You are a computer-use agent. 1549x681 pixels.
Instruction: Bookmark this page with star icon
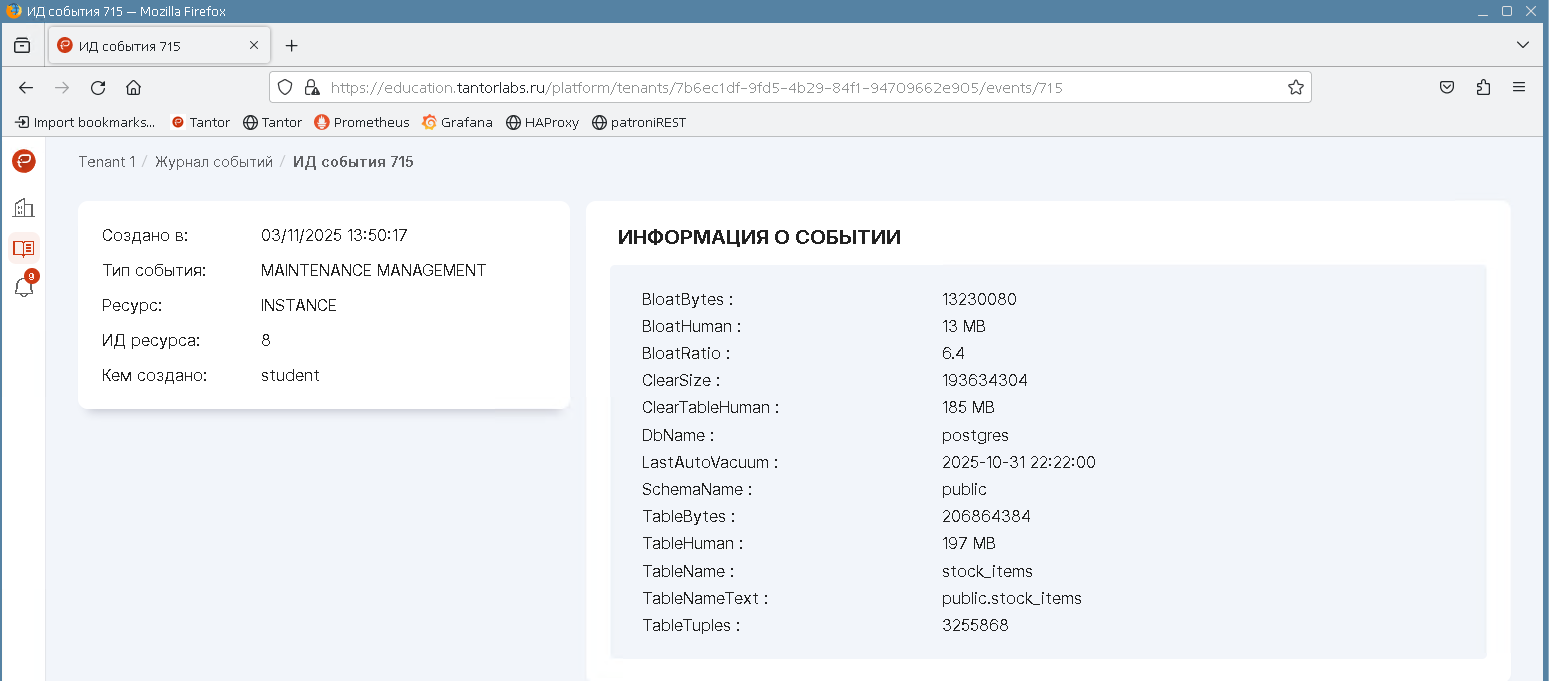pos(1295,88)
